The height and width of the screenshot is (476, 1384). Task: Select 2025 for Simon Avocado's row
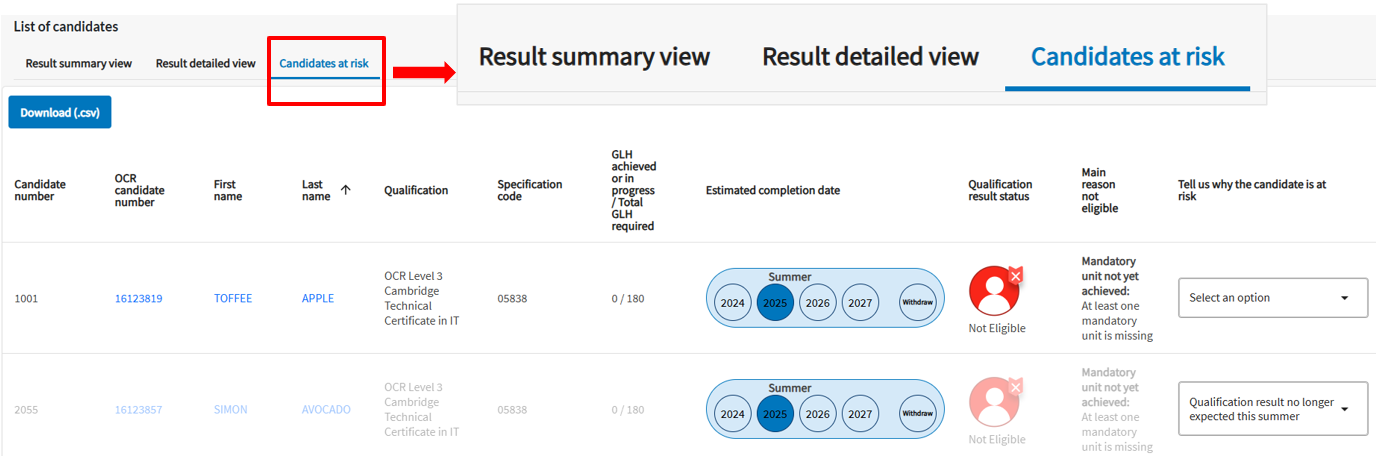pos(775,414)
